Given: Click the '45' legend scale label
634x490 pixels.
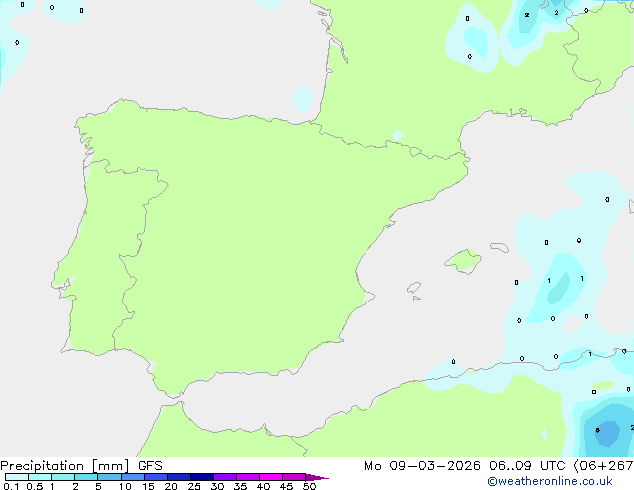Looking at the screenshot, I should [x=286, y=486].
